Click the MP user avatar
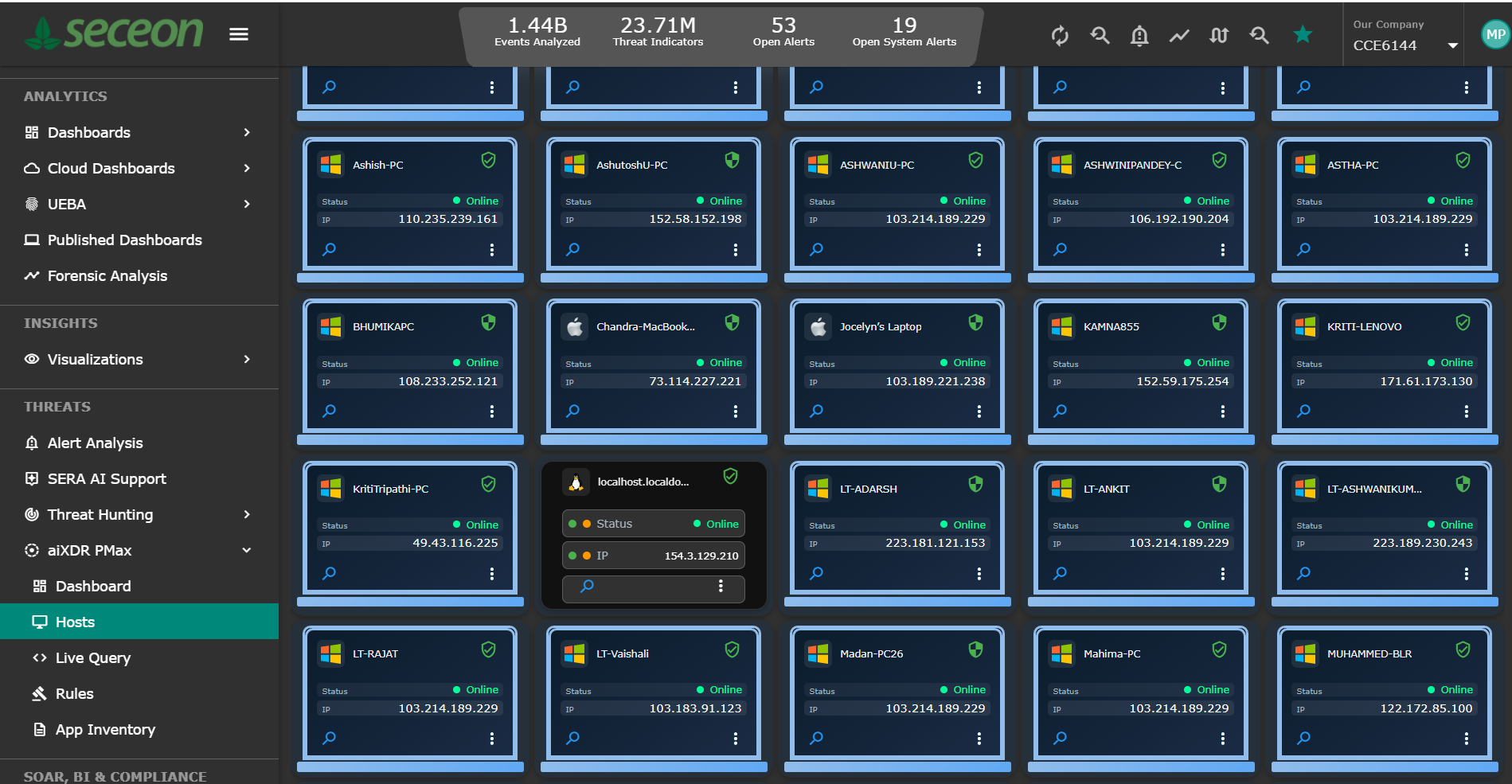The height and width of the screenshot is (784, 1512). [1495, 34]
